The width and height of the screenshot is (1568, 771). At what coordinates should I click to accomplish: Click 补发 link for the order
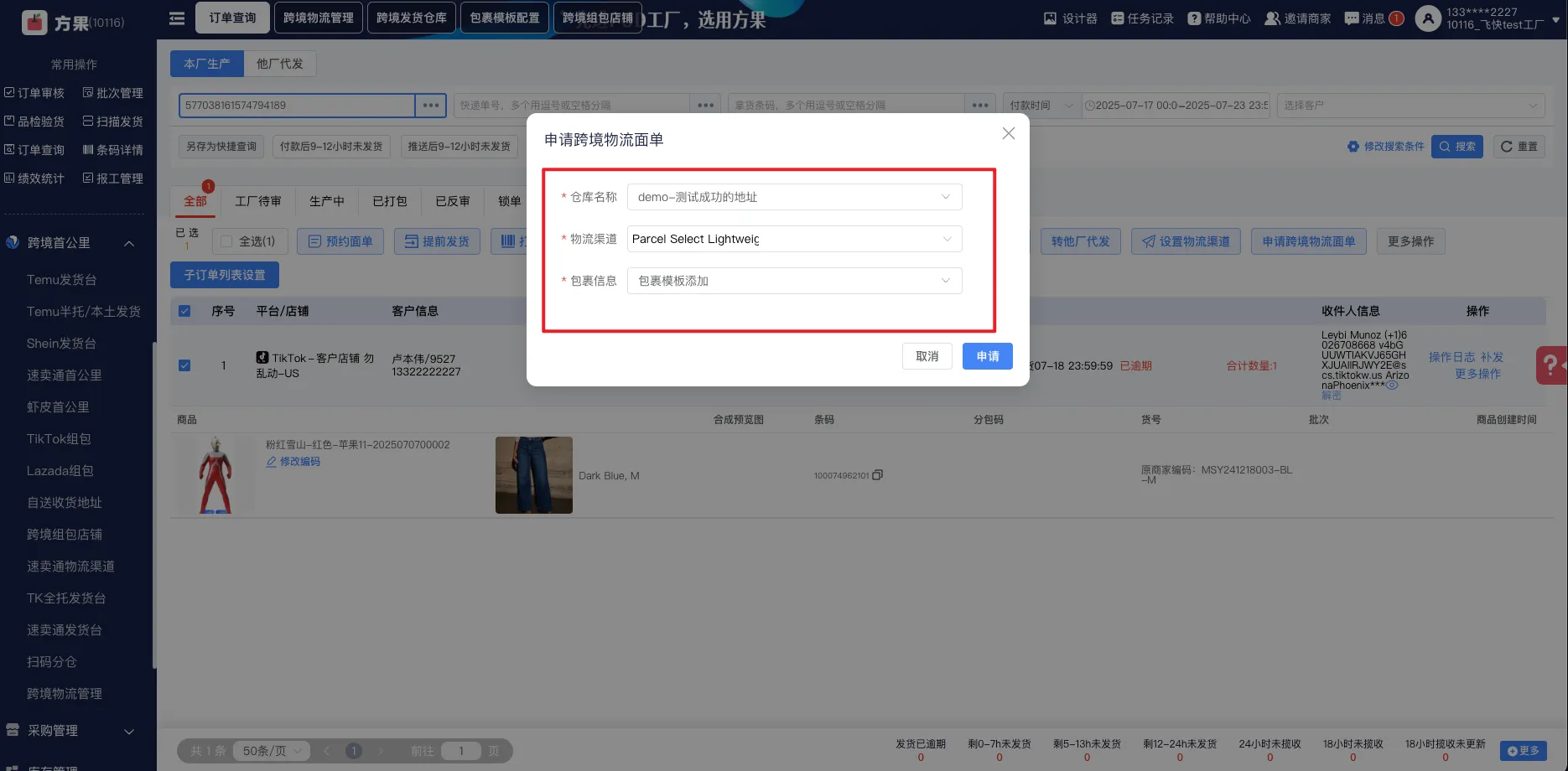[1492, 357]
